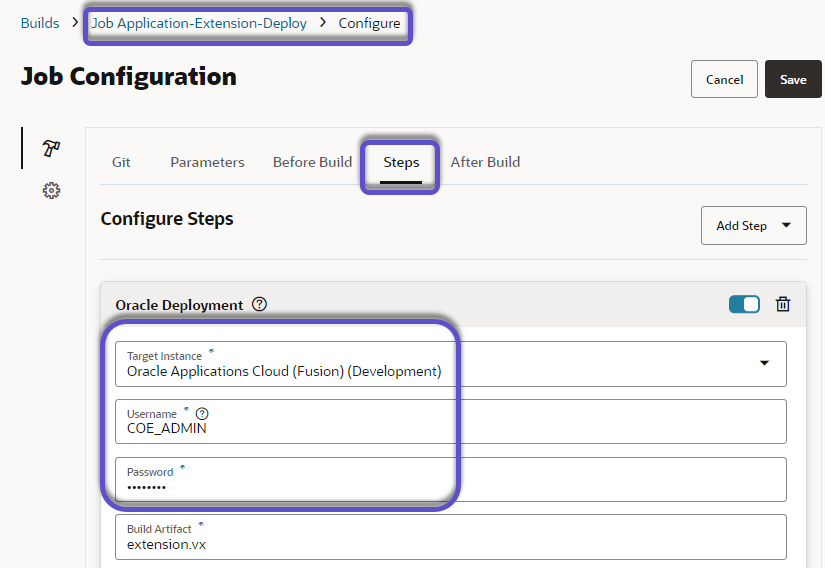Open the build tools hammer icon

(51, 148)
